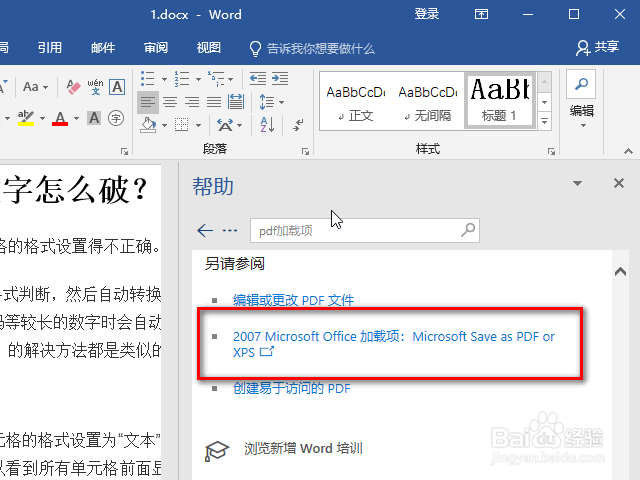Open ribbon display options icon
This screenshot has width=640, height=480.
click(x=481, y=14)
